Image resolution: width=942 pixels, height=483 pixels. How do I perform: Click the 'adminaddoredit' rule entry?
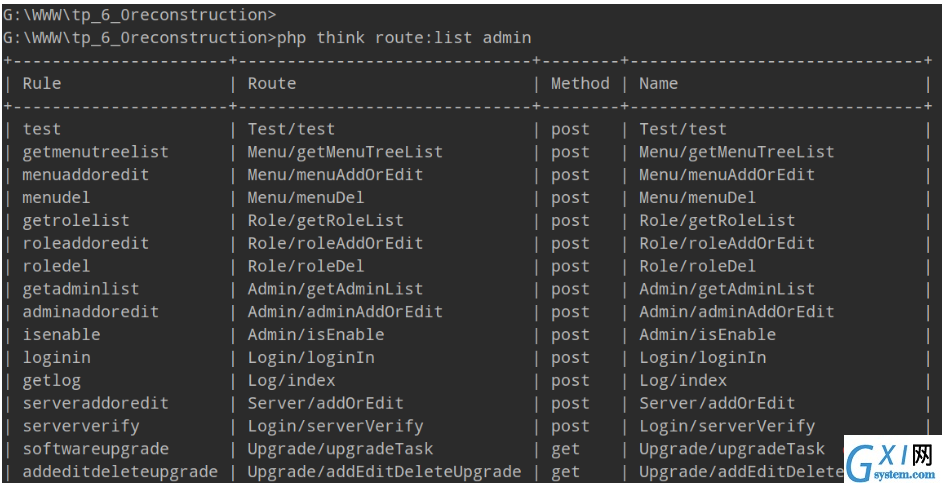[91, 312]
